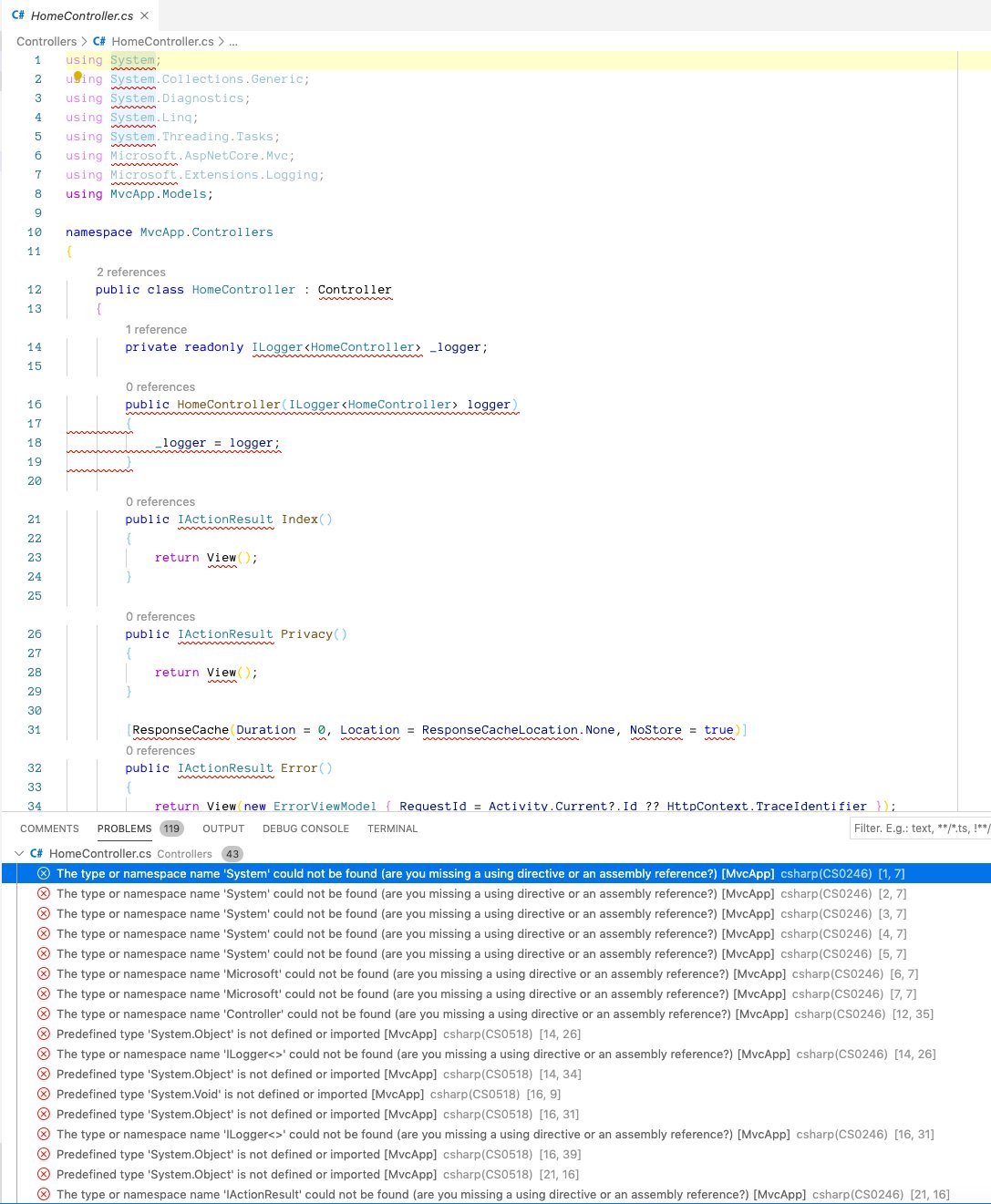Click the '2 references' CodeLens above HomeController
The image size is (991, 1204).
click(131, 272)
